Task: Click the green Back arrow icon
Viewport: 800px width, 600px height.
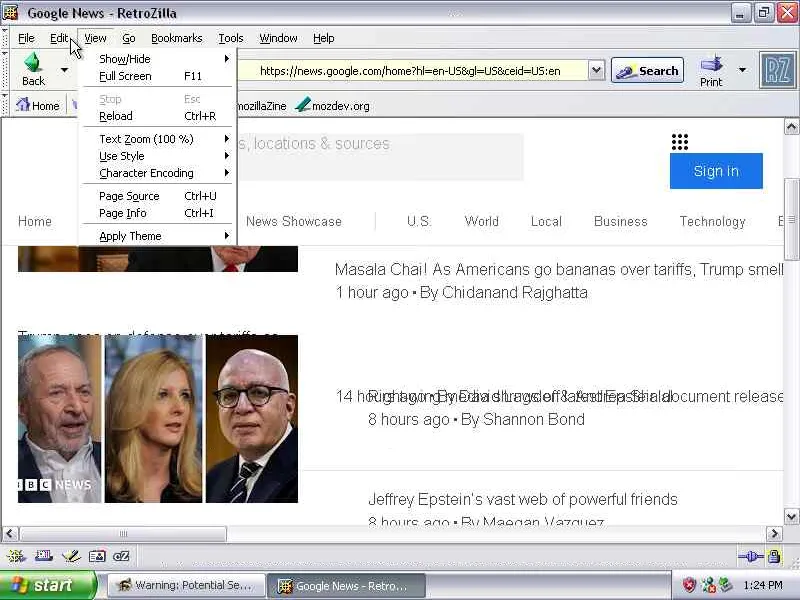Action: click(x=33, y=62)
